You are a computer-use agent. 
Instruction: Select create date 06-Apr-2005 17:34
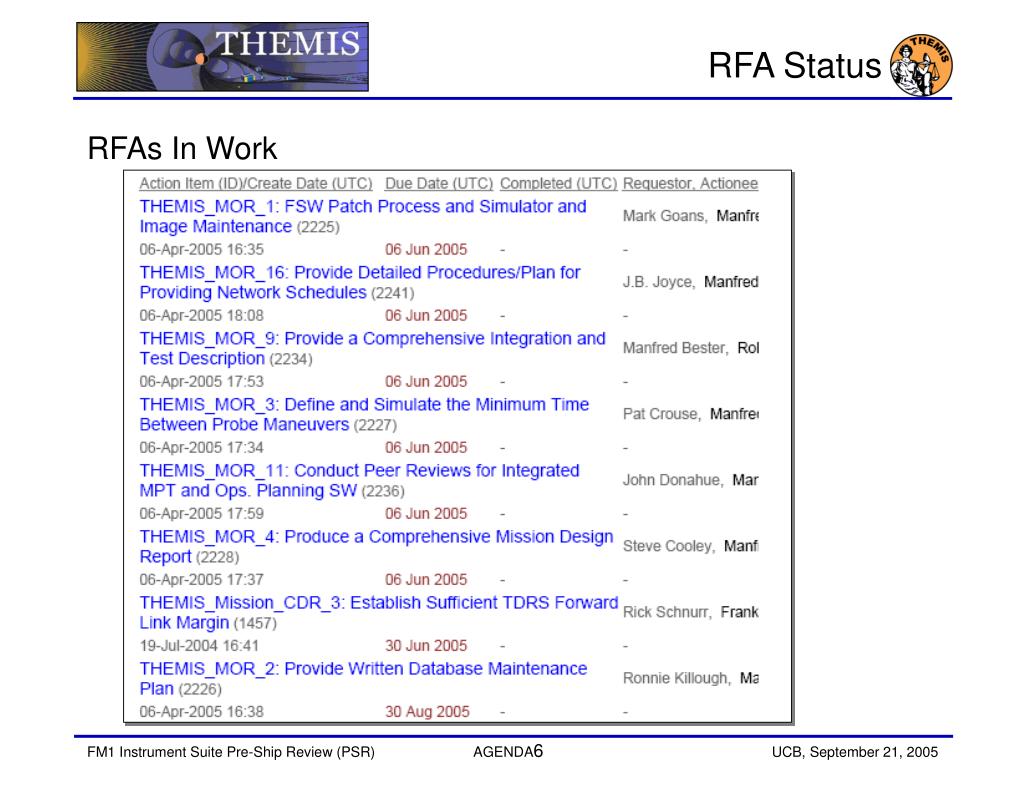[x=201, y=447]
